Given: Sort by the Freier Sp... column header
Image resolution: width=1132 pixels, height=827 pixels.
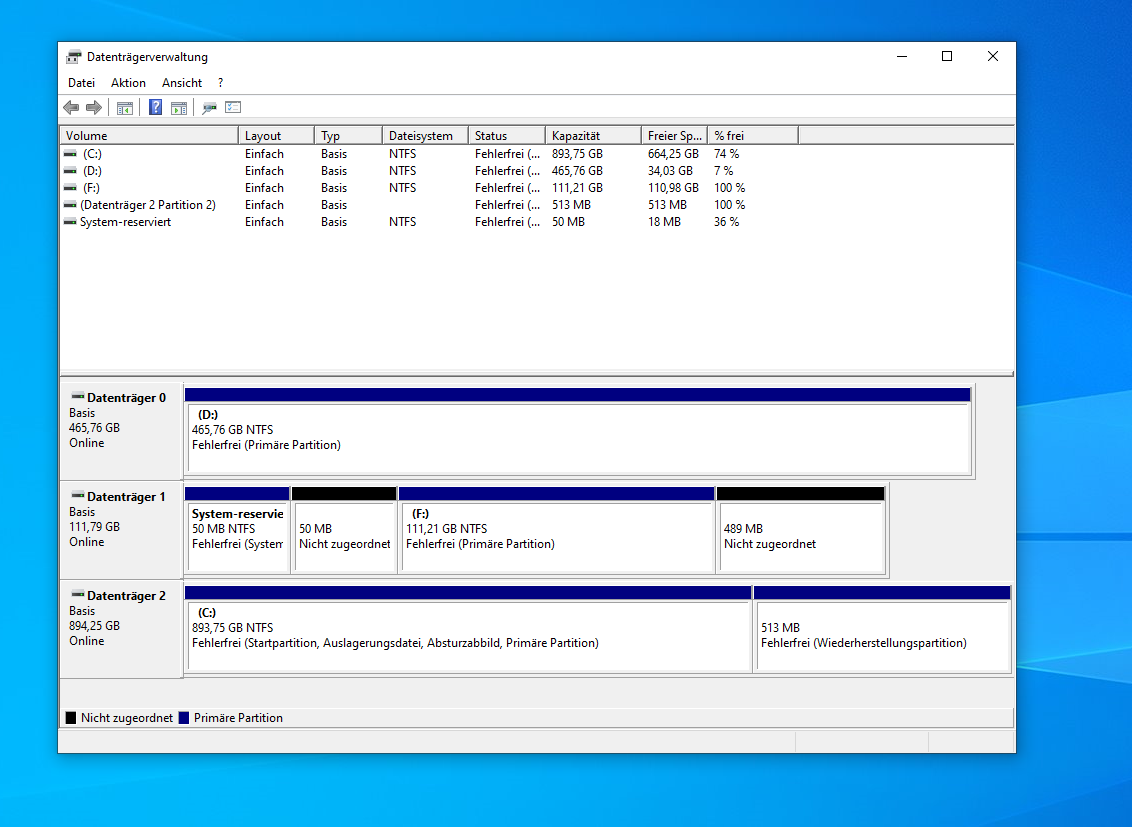Looking at the screenshot, I should pos(674,136).
